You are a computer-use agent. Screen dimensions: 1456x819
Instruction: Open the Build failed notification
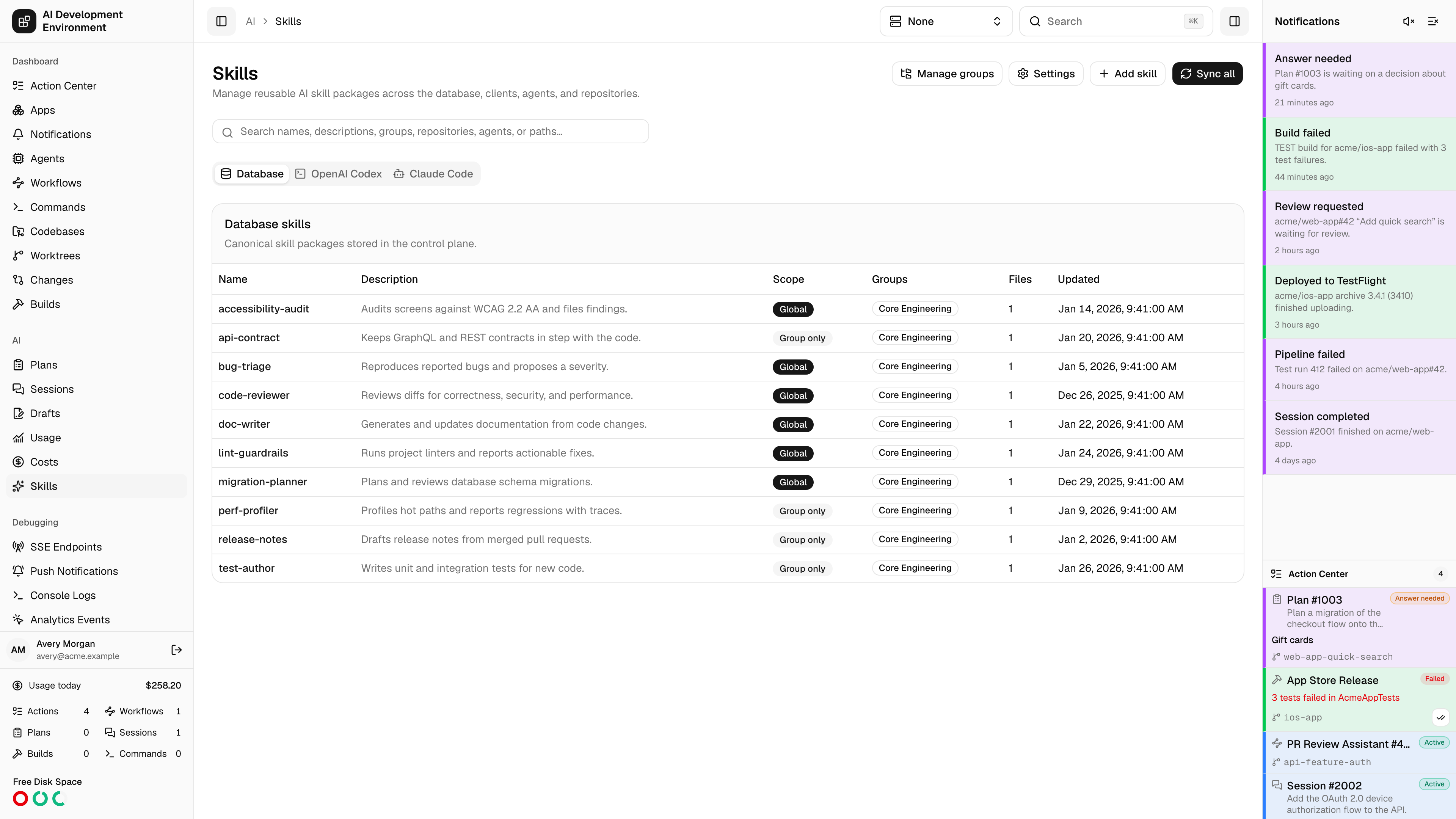(x=1359, y=154)
